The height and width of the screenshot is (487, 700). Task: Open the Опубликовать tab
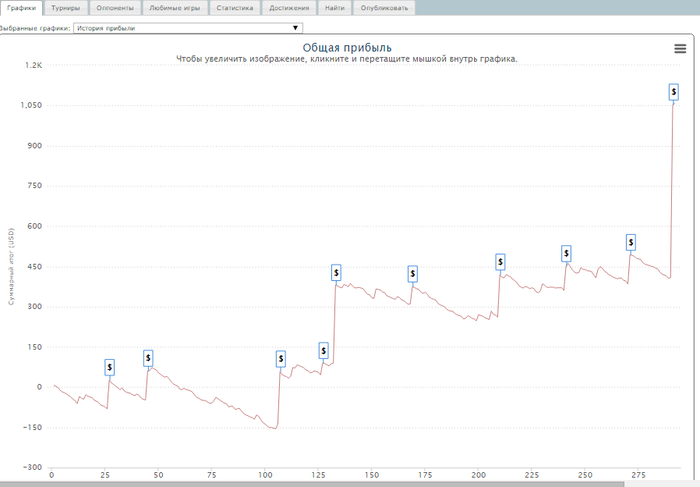384,8
